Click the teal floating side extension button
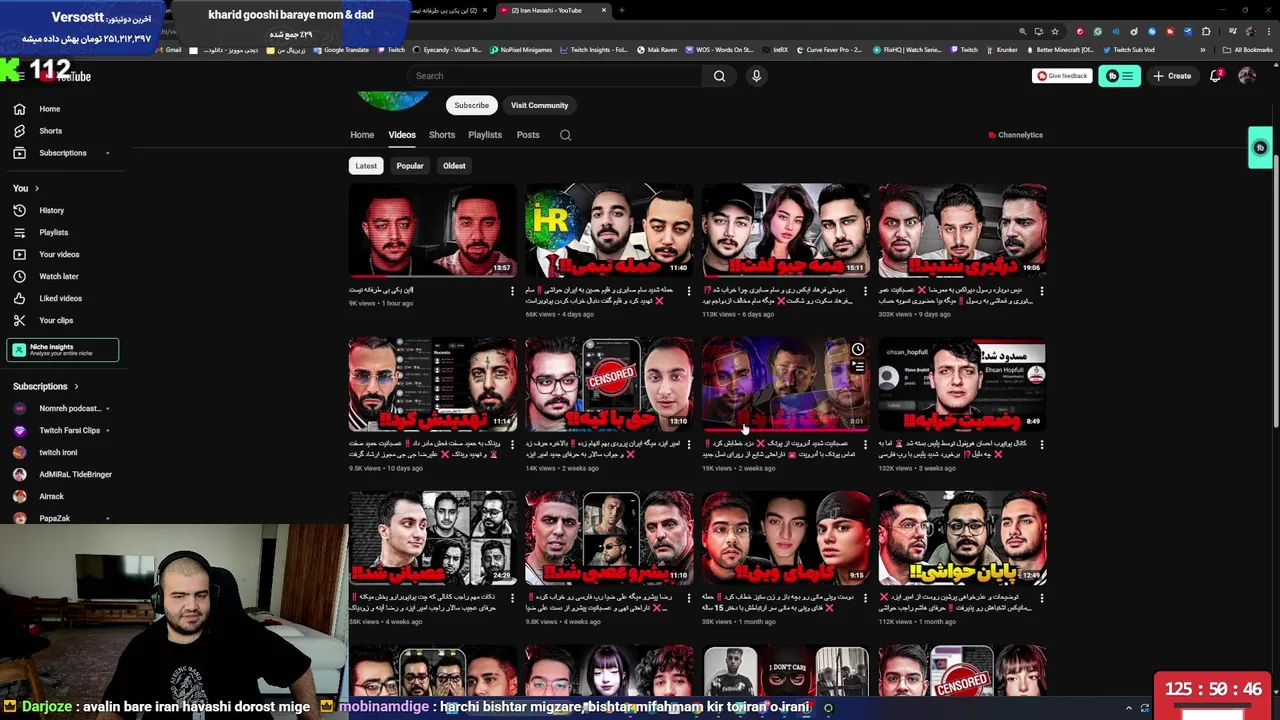The width and height of the screenshot is (1280, 720). point(1260,148)
